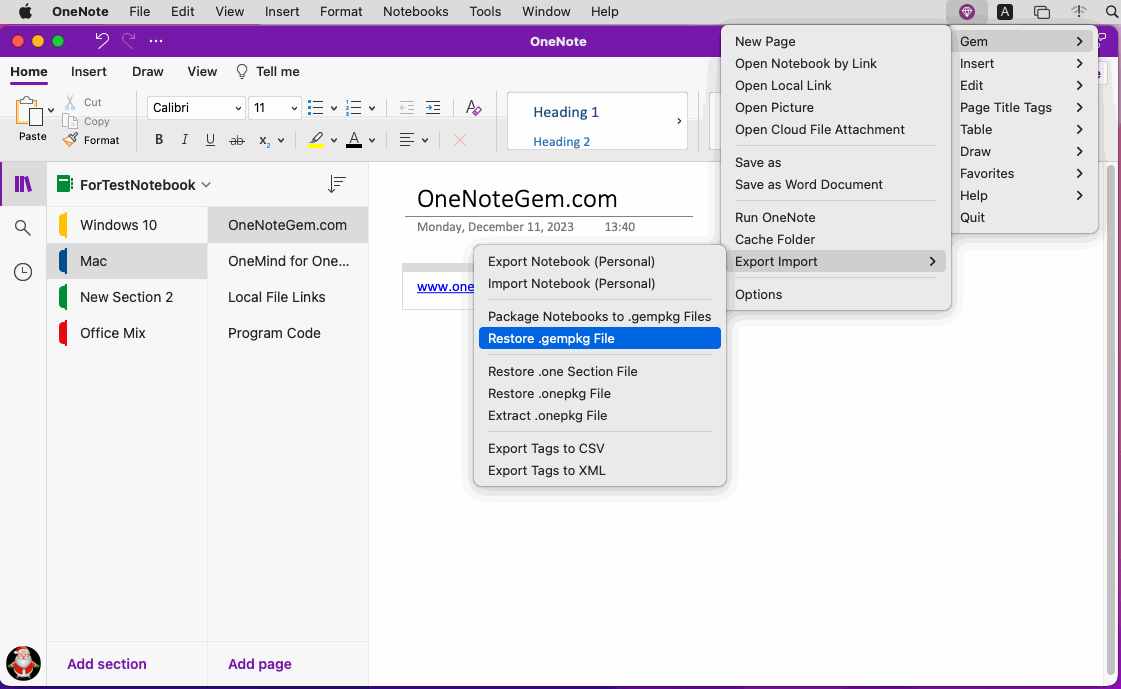Apply black font color

pos(354,140)
